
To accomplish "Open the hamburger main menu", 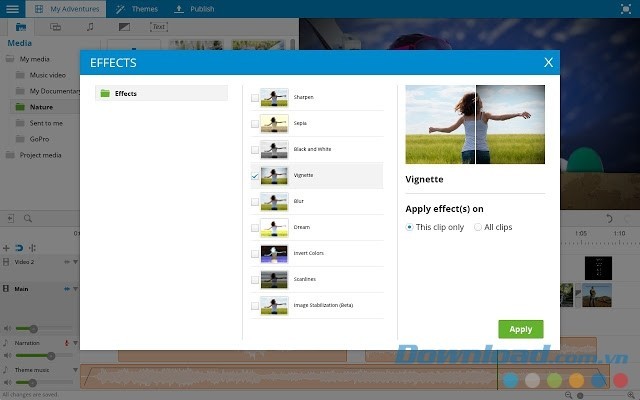I will pyautogui.click(x=12, y=9).
